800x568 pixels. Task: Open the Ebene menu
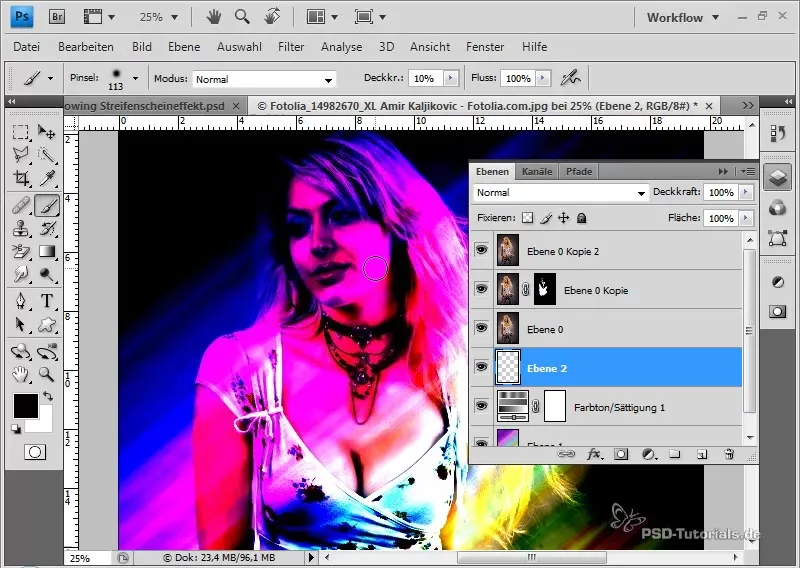pos(184,46)
